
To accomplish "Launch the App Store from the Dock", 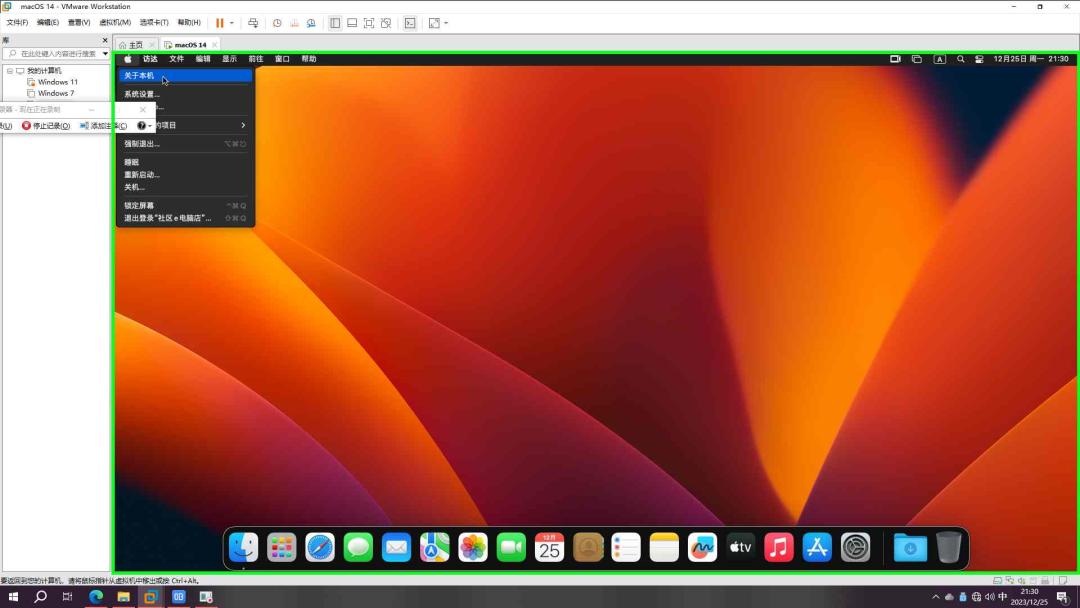I will point(816,547).
